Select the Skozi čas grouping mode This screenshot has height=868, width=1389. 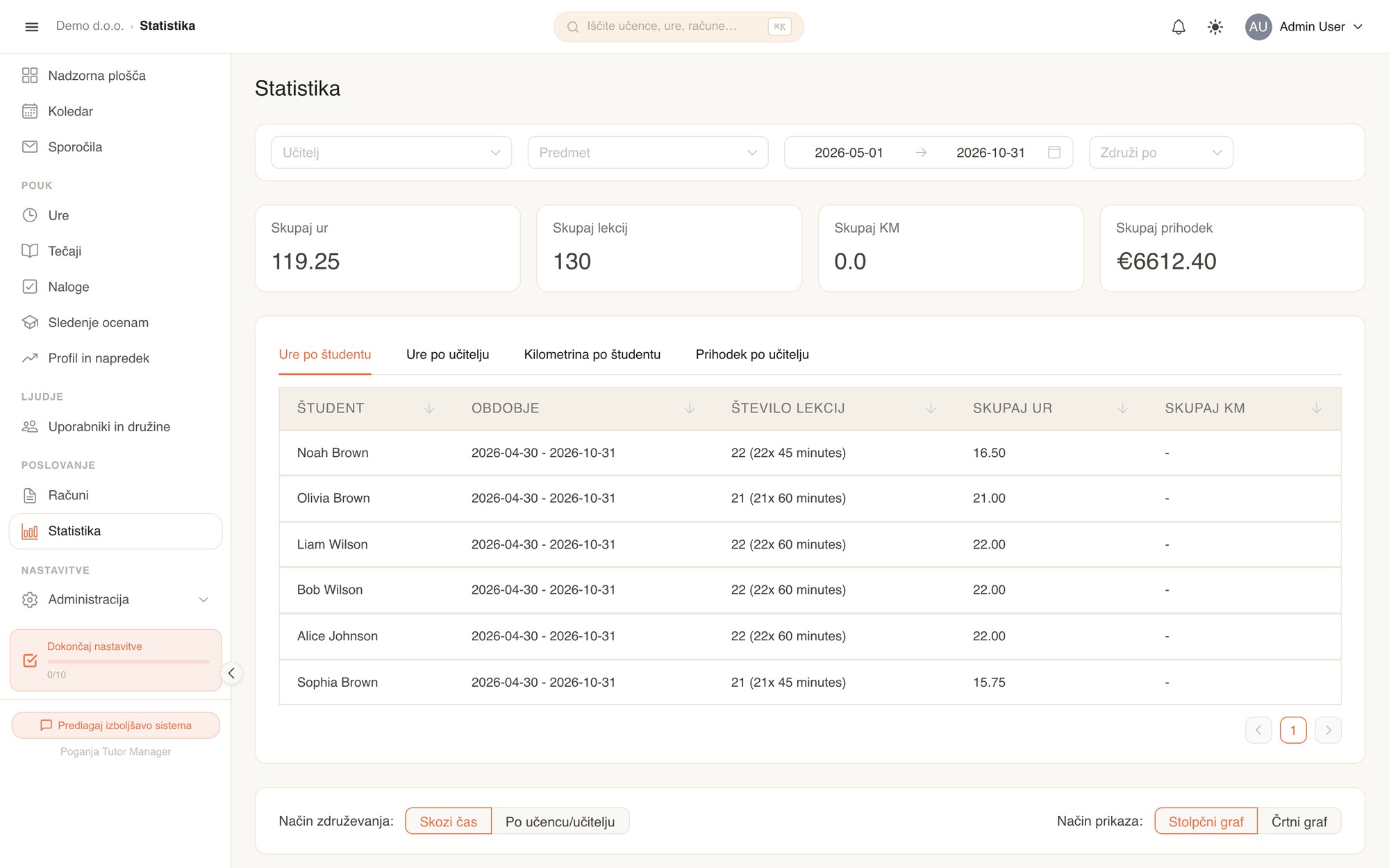pyautogui.click(x=449, y=821)
